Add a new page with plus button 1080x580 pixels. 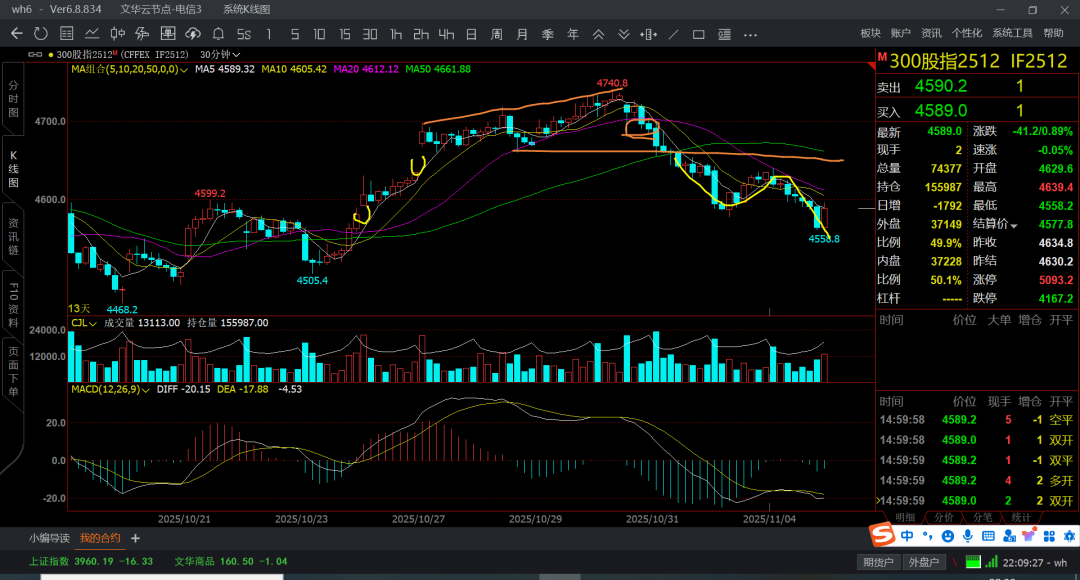[135, 538]
